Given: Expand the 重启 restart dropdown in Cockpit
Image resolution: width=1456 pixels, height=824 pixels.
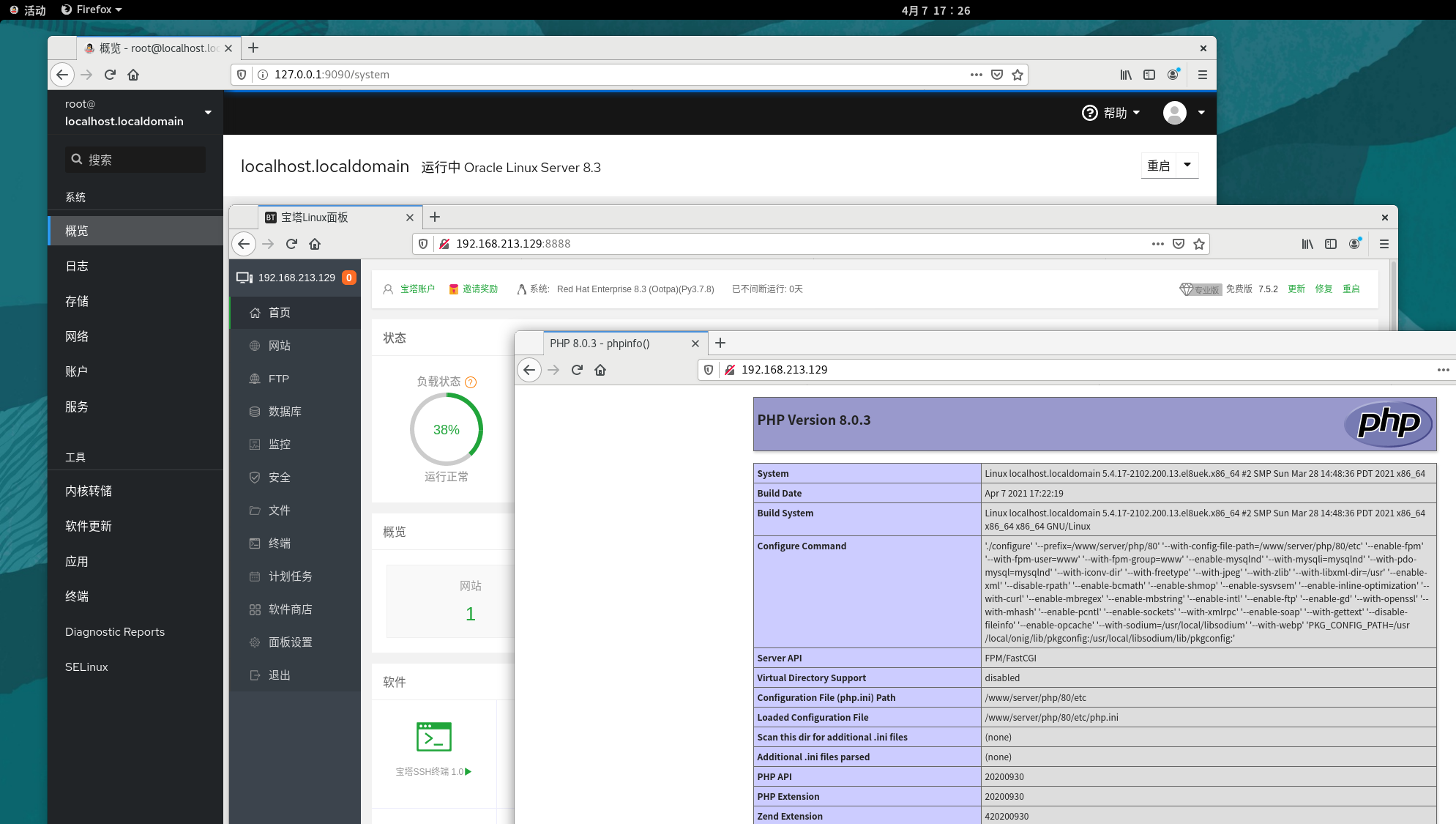Looking at the screenshot, I should click(1187, 165).
